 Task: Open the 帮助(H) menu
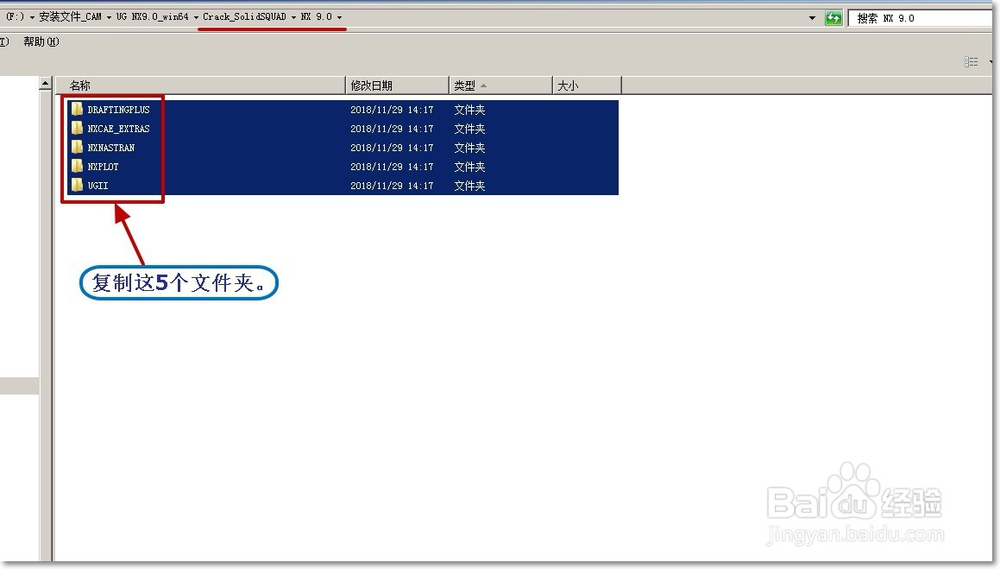tap(41, 41)
